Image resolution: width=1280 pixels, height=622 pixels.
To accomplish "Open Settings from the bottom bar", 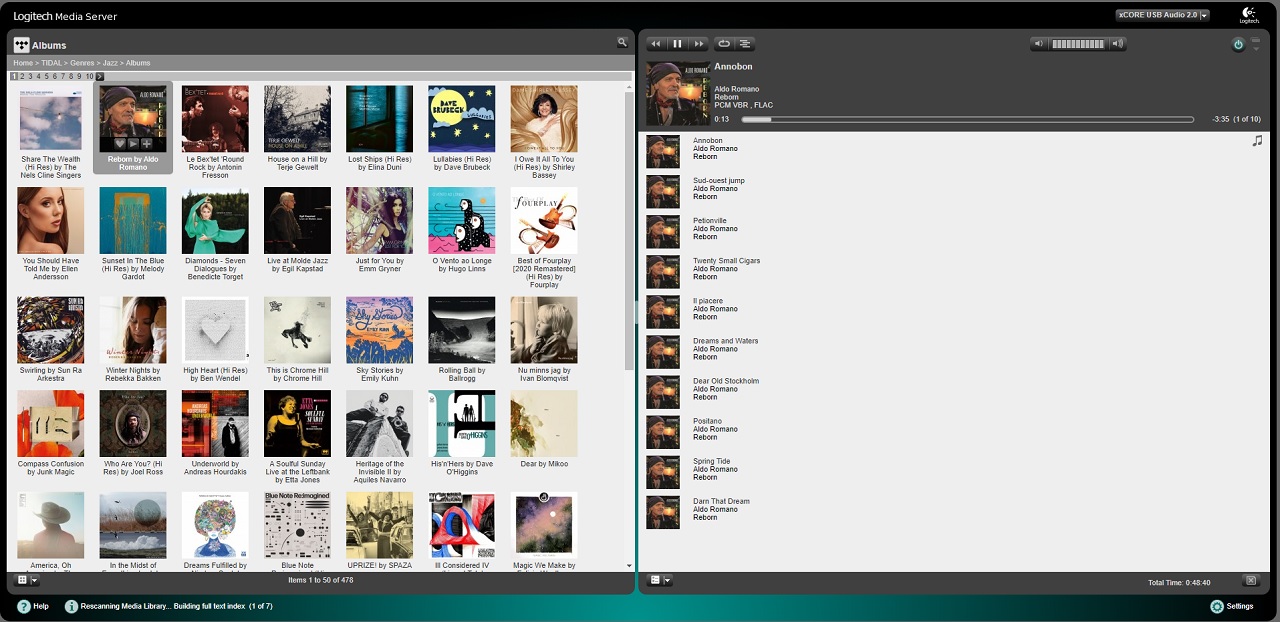I will (1232, 606).
